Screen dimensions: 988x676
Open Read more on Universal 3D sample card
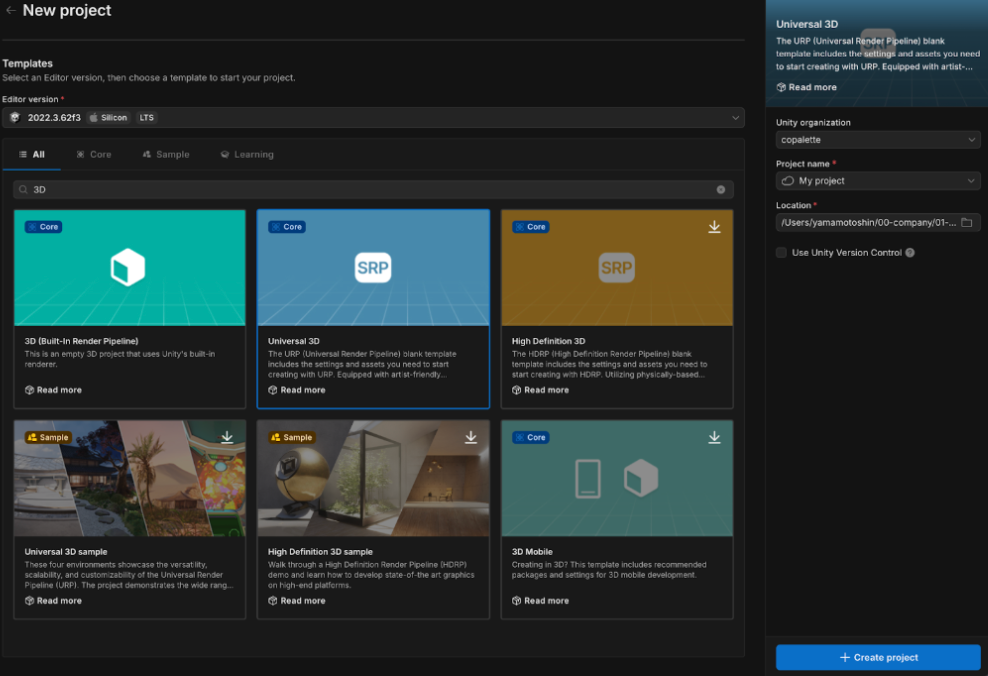53,600
